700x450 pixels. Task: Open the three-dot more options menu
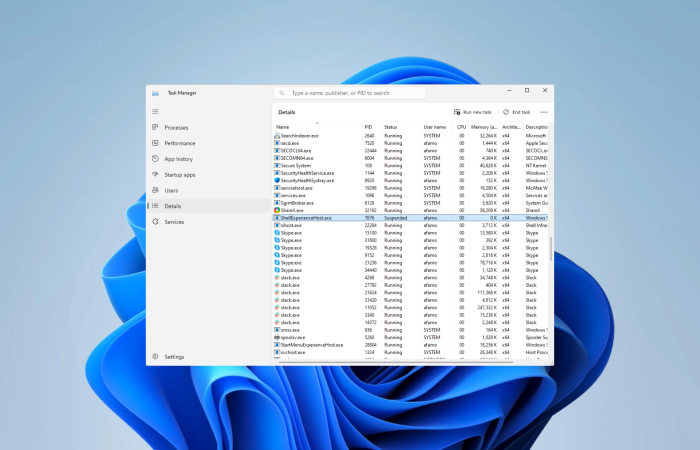544,112
